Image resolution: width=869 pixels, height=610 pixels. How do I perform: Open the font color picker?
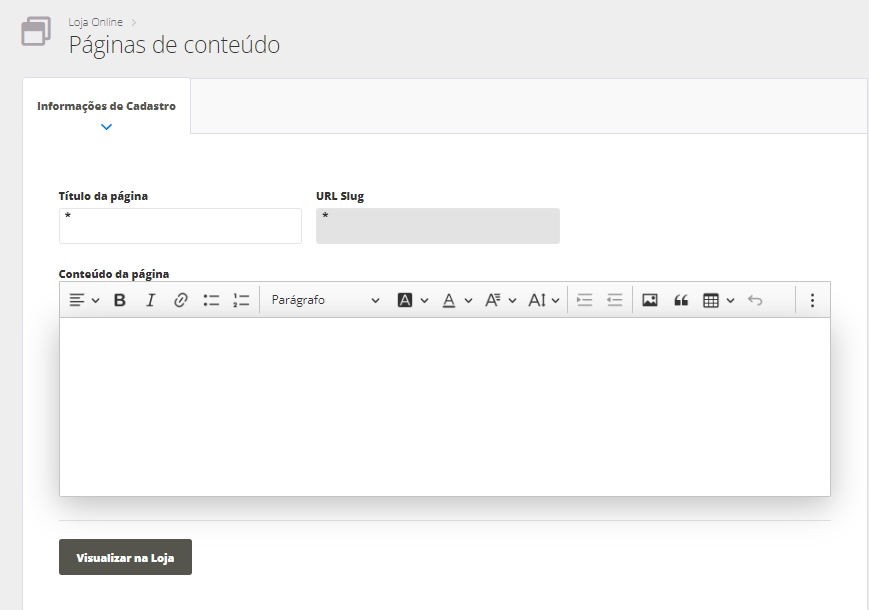click(x=457, y=300)
